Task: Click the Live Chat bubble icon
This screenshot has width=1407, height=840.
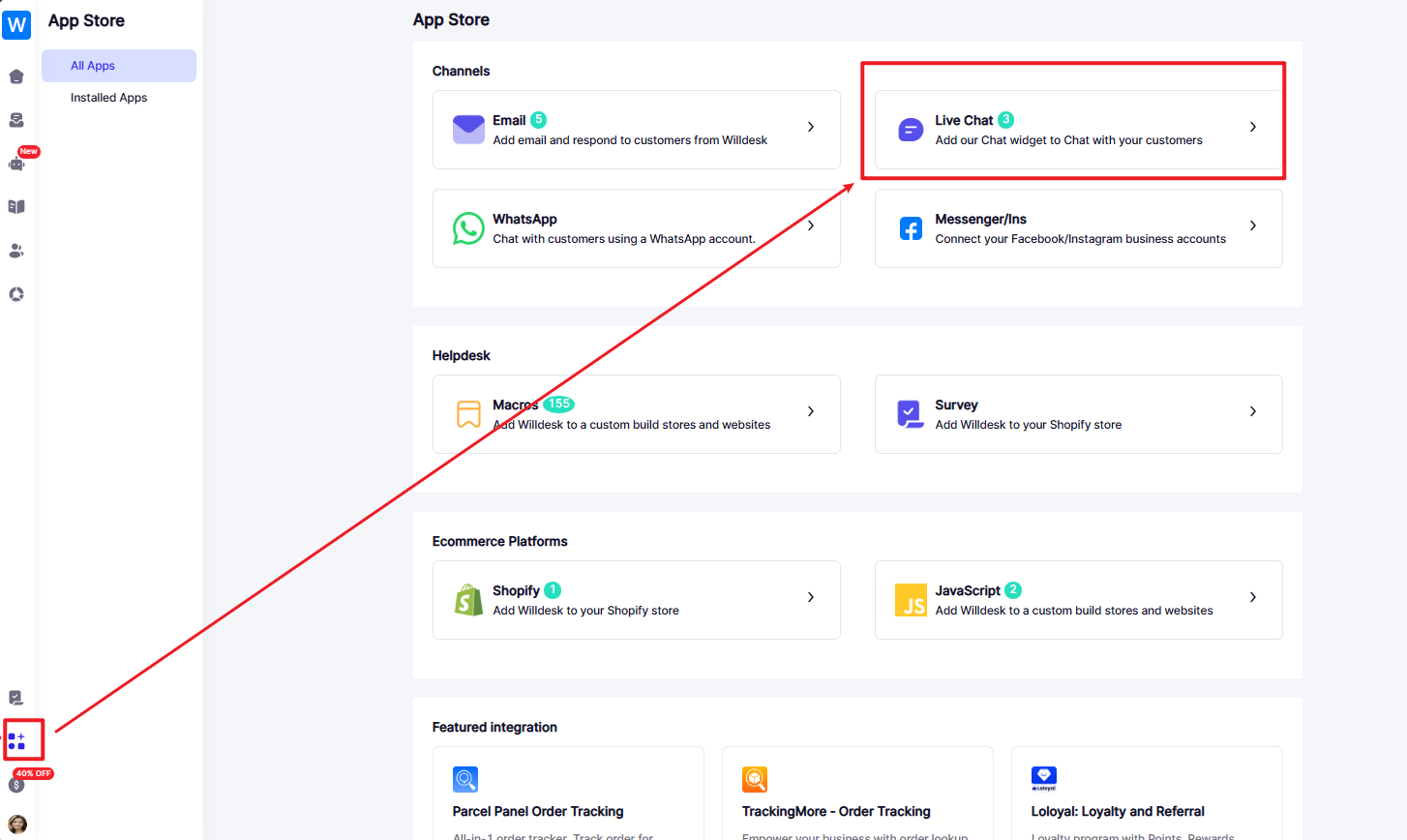Action: (911, 130)
